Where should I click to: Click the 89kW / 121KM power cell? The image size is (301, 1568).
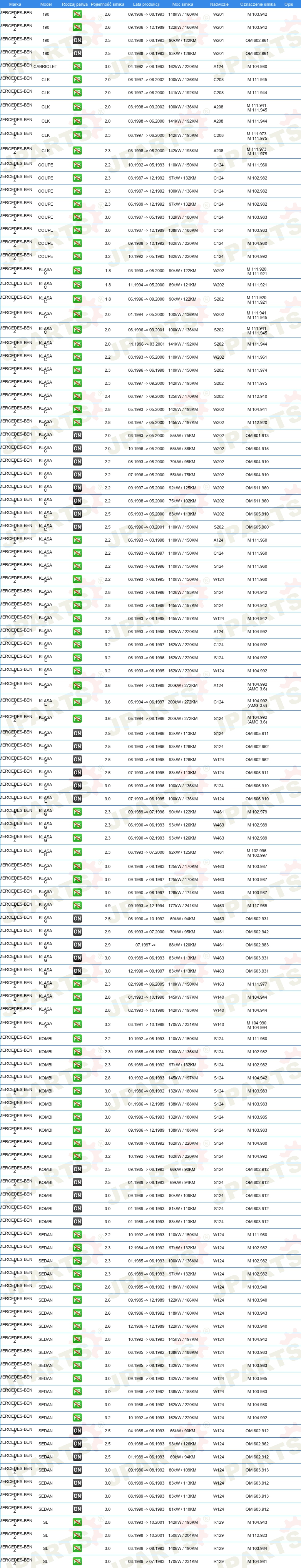pos(183,285)
